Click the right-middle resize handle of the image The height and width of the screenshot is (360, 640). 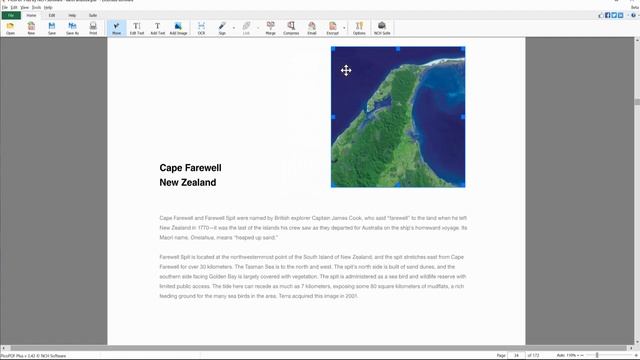[463, 117]
